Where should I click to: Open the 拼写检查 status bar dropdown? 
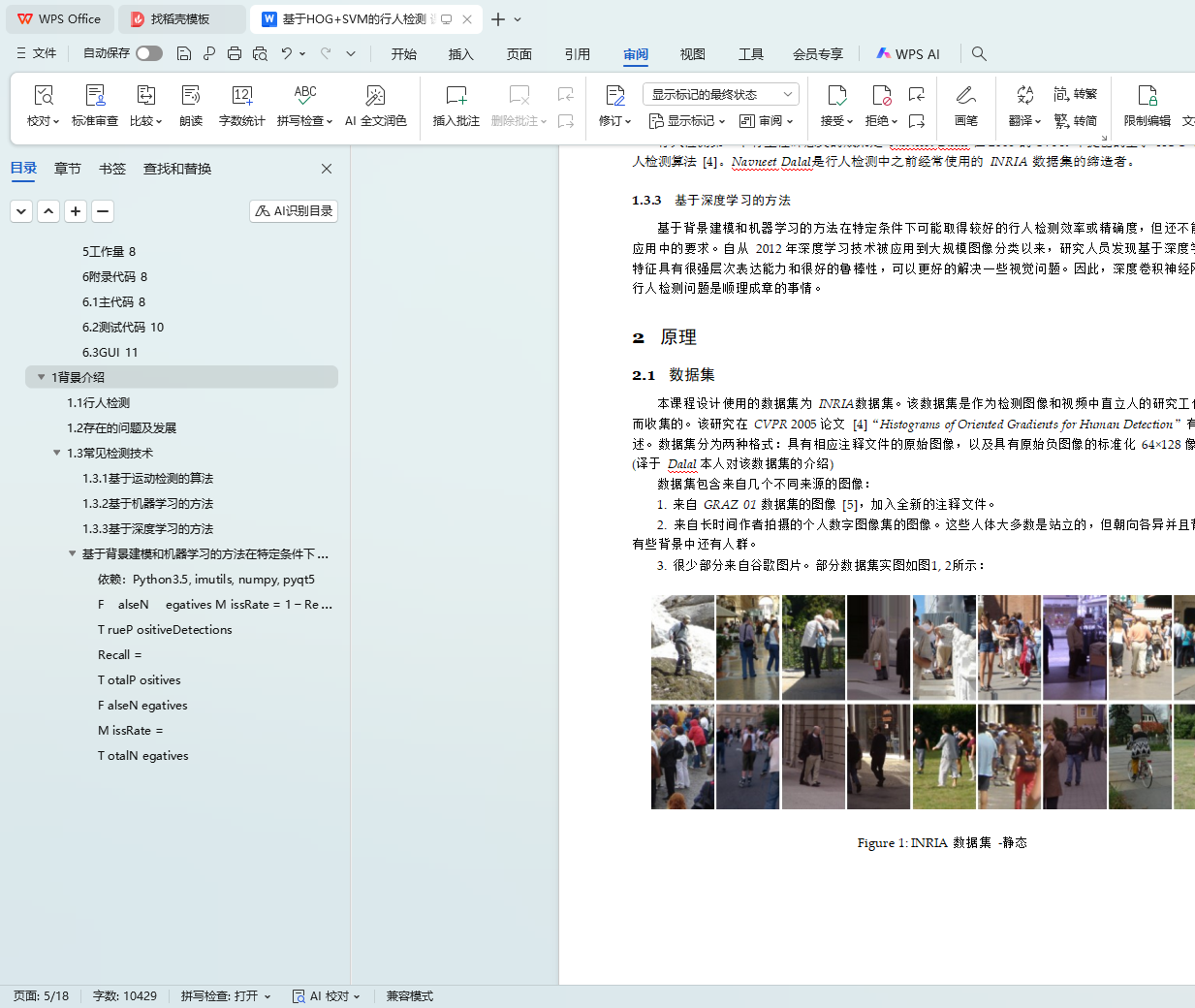click(225, 996)
